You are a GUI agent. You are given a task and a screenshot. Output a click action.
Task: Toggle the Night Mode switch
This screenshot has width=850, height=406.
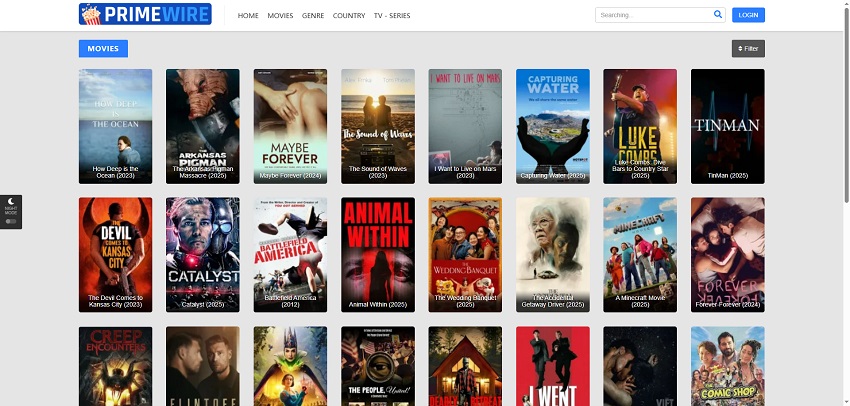tap(11, 222)
